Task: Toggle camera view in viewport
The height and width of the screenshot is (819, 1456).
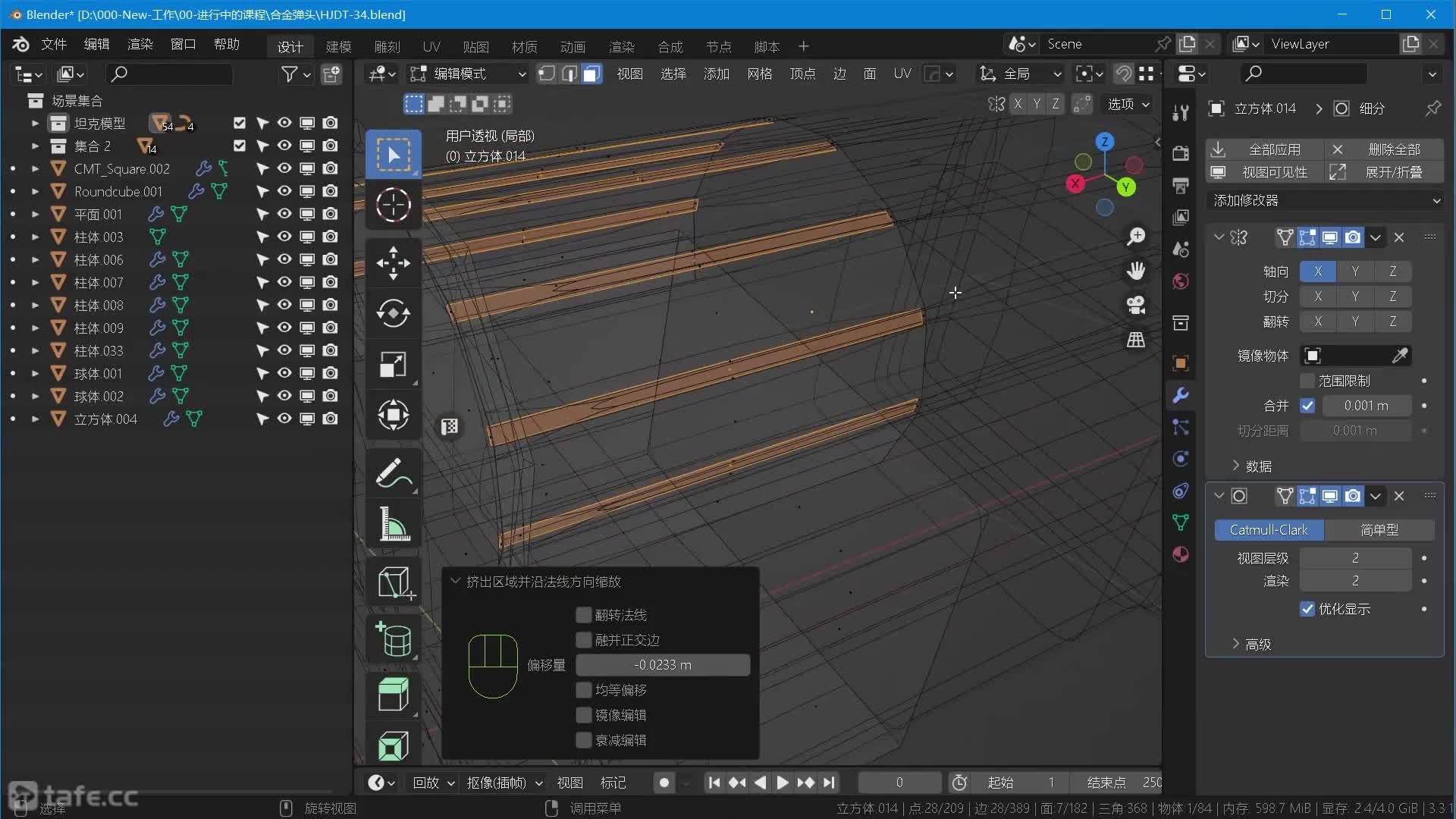Action: tap(1135, 305)
